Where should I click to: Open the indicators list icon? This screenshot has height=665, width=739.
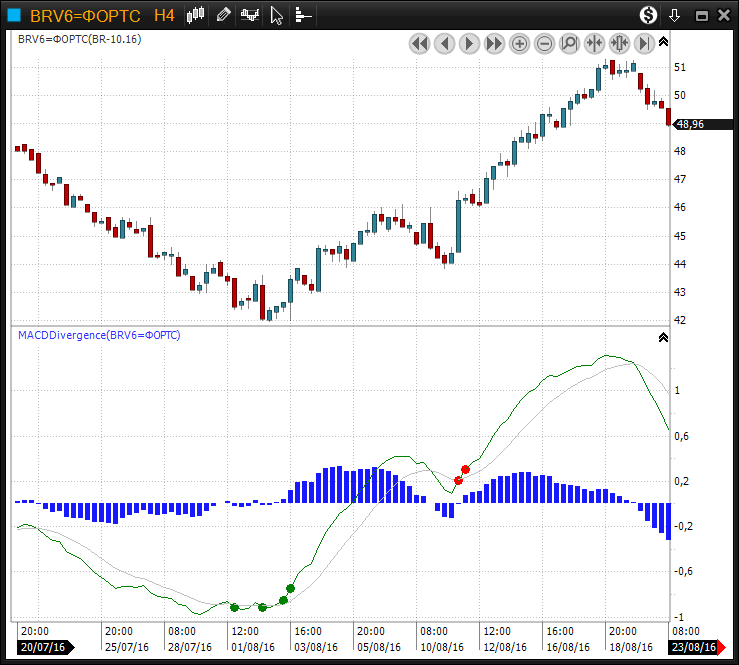click(250, 15)
